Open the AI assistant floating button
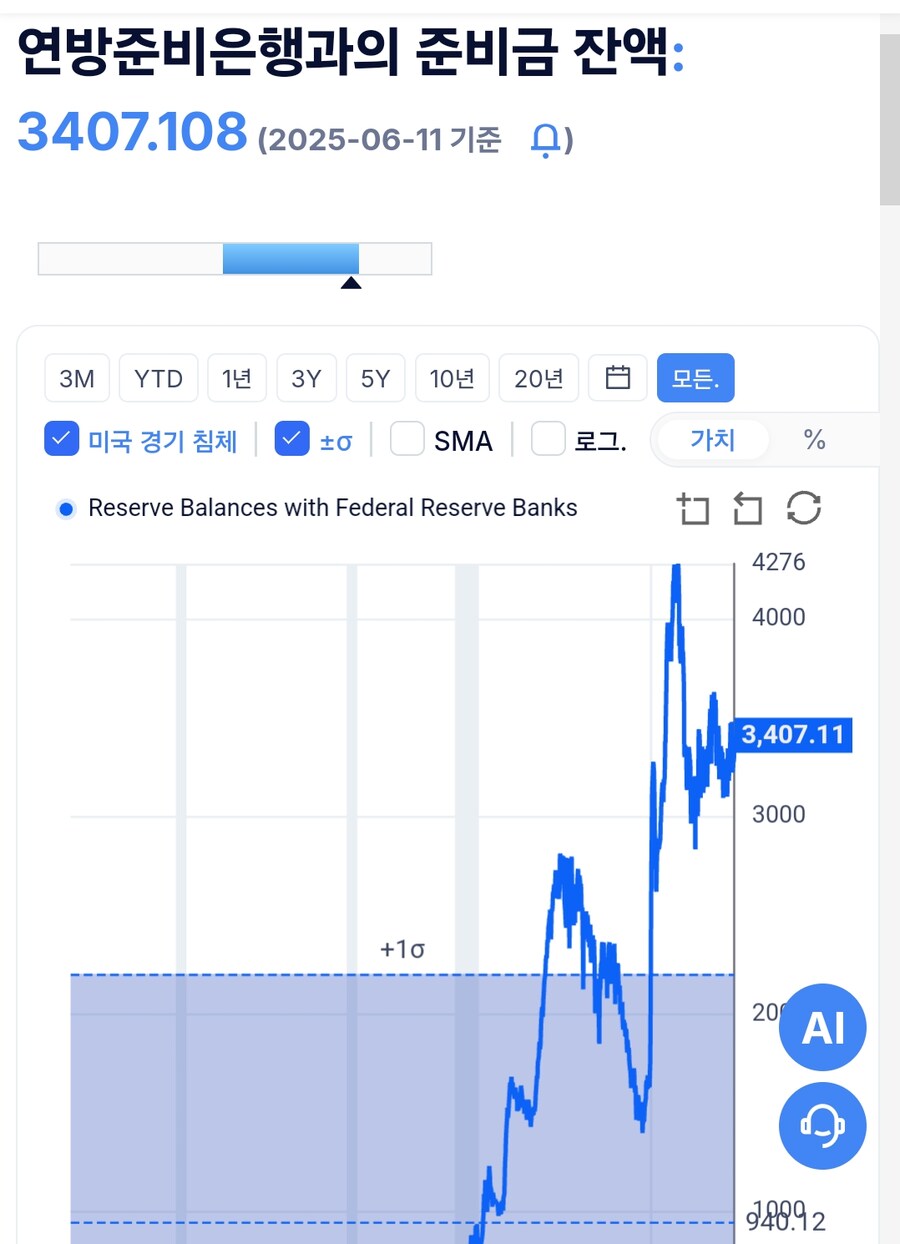 click(823, 1027)
